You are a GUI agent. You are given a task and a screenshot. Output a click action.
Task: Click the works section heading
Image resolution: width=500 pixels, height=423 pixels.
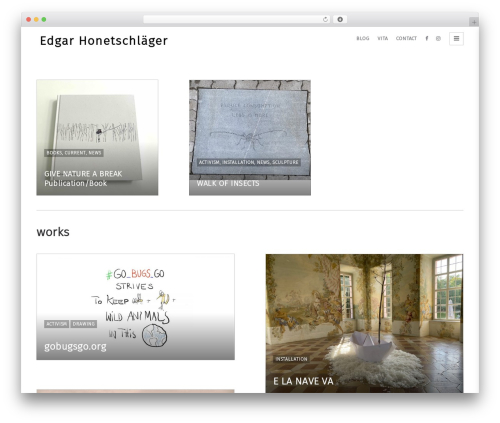coord(53,232)
